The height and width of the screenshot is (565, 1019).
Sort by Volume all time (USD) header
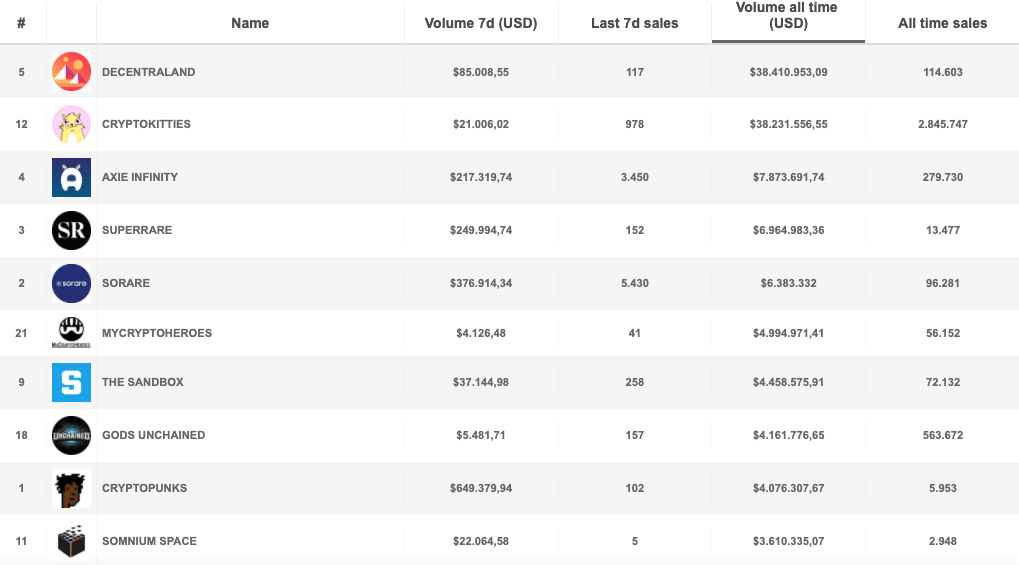point(788,16)
